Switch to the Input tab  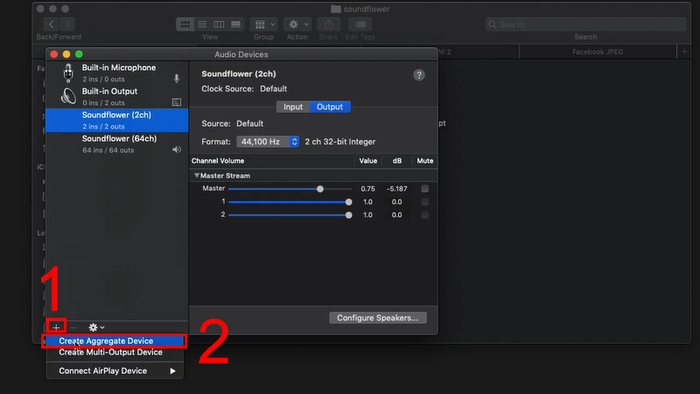pyautogui.click(x=293, y=107)
